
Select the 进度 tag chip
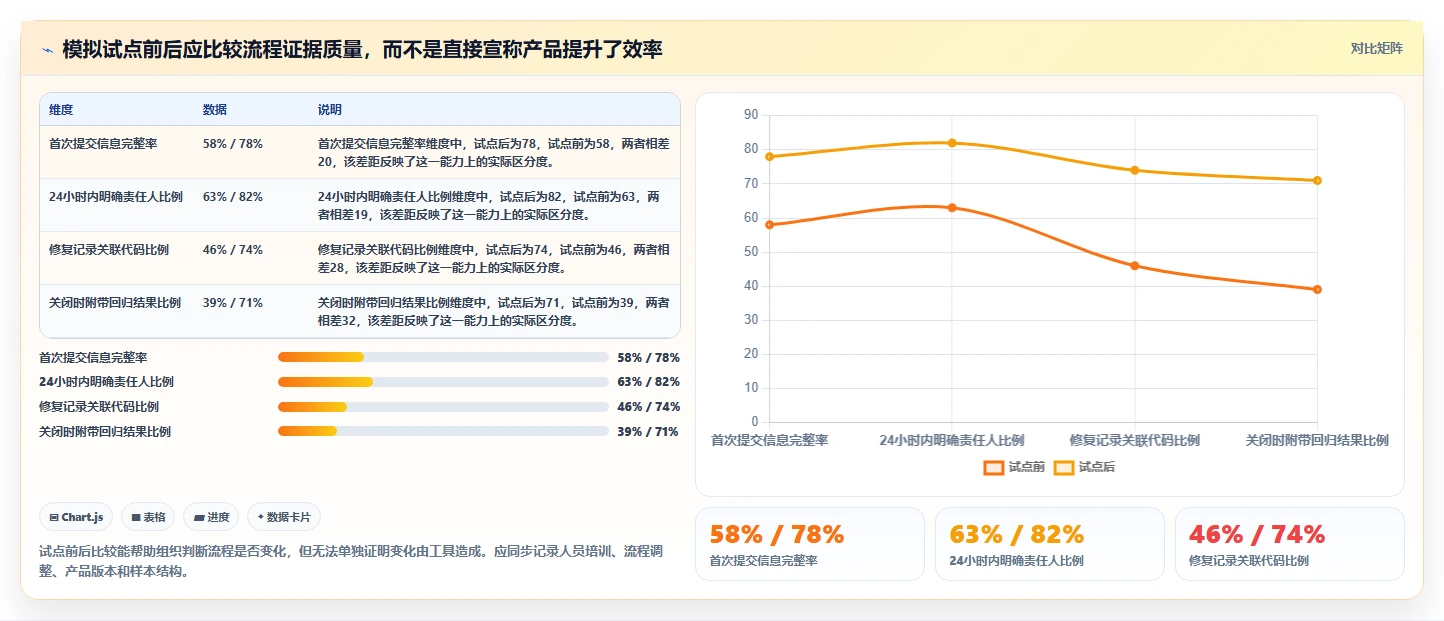coord(211,517)
